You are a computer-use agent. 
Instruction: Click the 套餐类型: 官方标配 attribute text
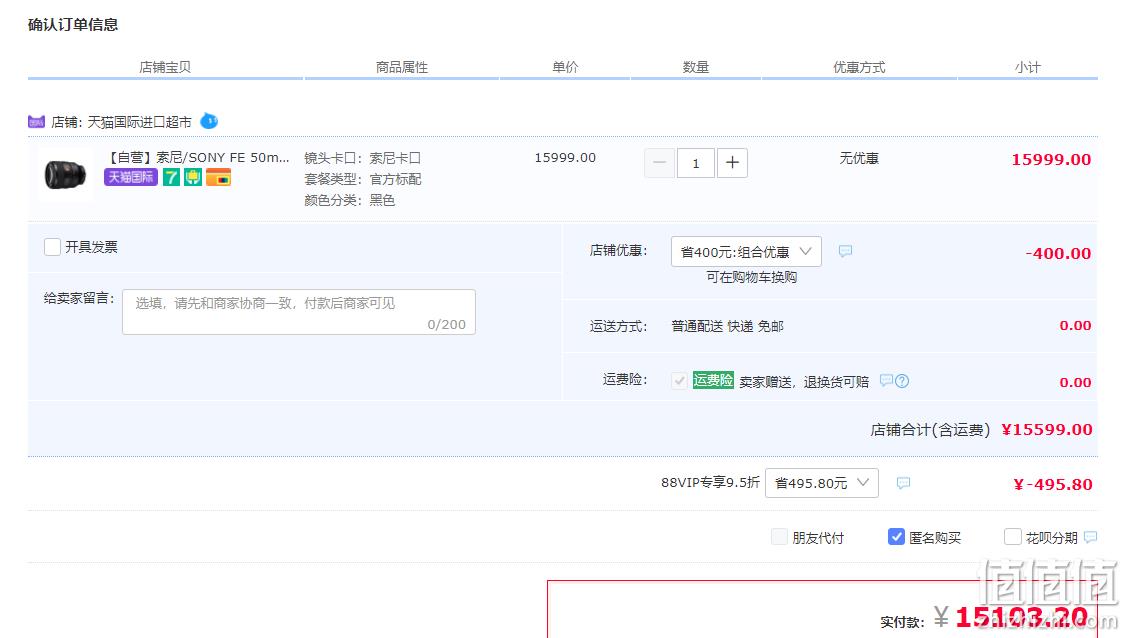pos(362,179)
